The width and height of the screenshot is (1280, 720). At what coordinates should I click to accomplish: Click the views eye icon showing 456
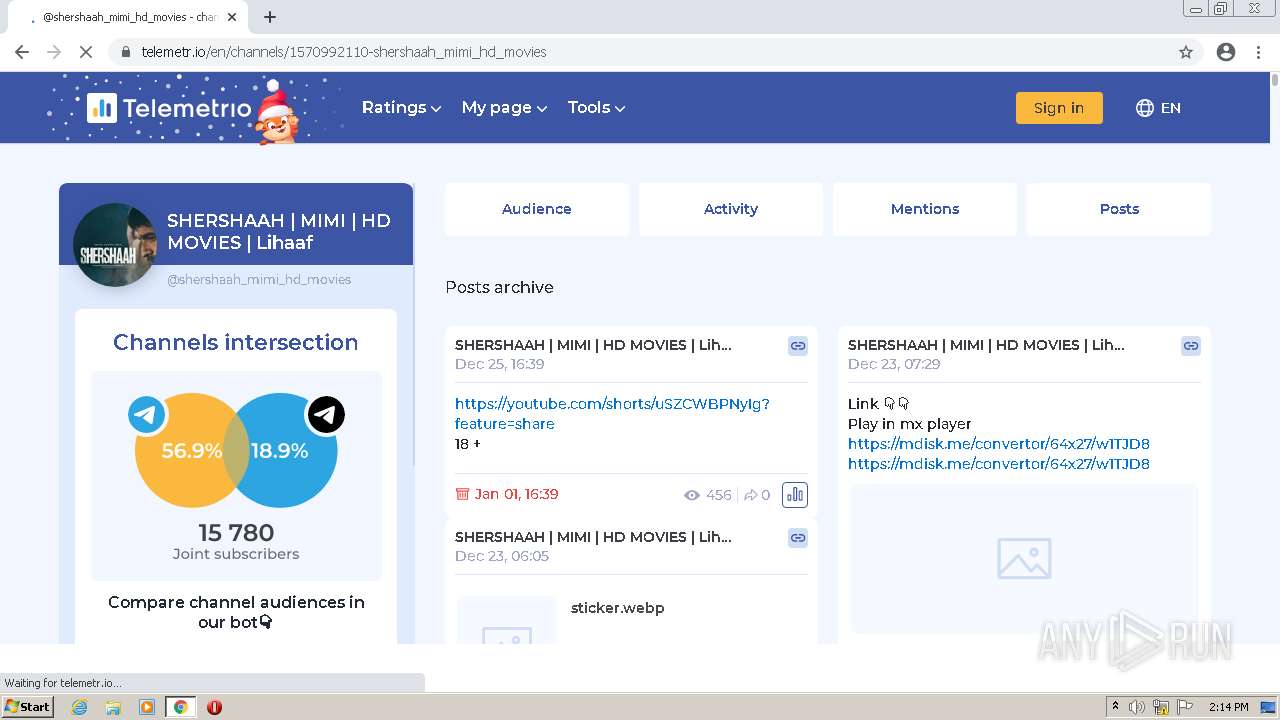coord(691,495)
